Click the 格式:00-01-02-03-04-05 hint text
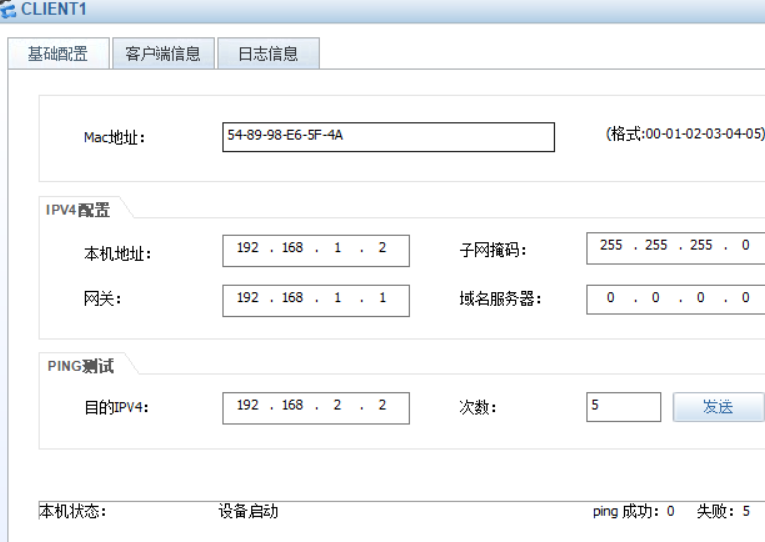Viewport: 765px width, 542px height. click(x=685, y=134)
